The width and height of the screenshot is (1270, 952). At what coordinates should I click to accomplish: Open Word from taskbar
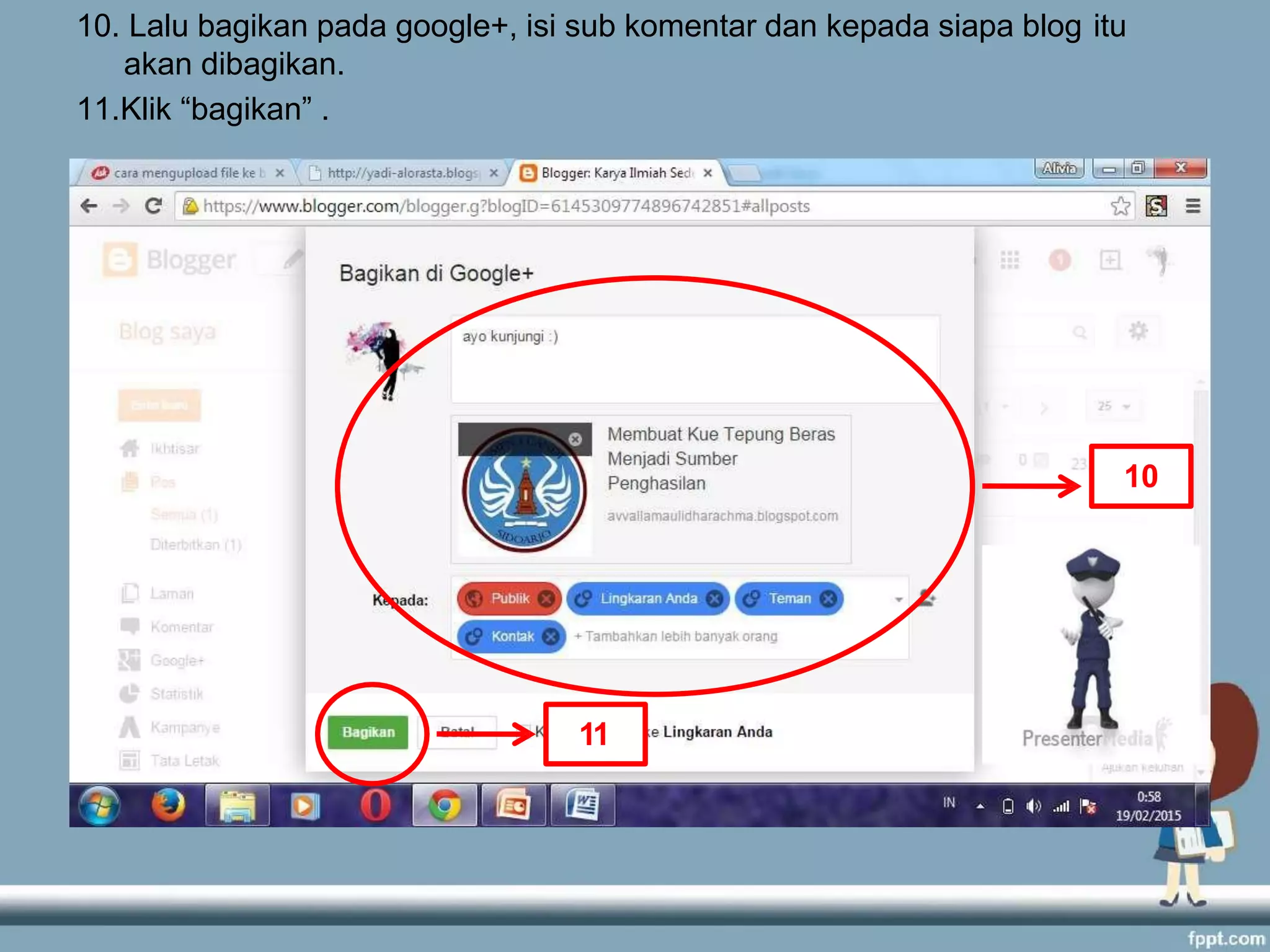(x=583, y=806)
